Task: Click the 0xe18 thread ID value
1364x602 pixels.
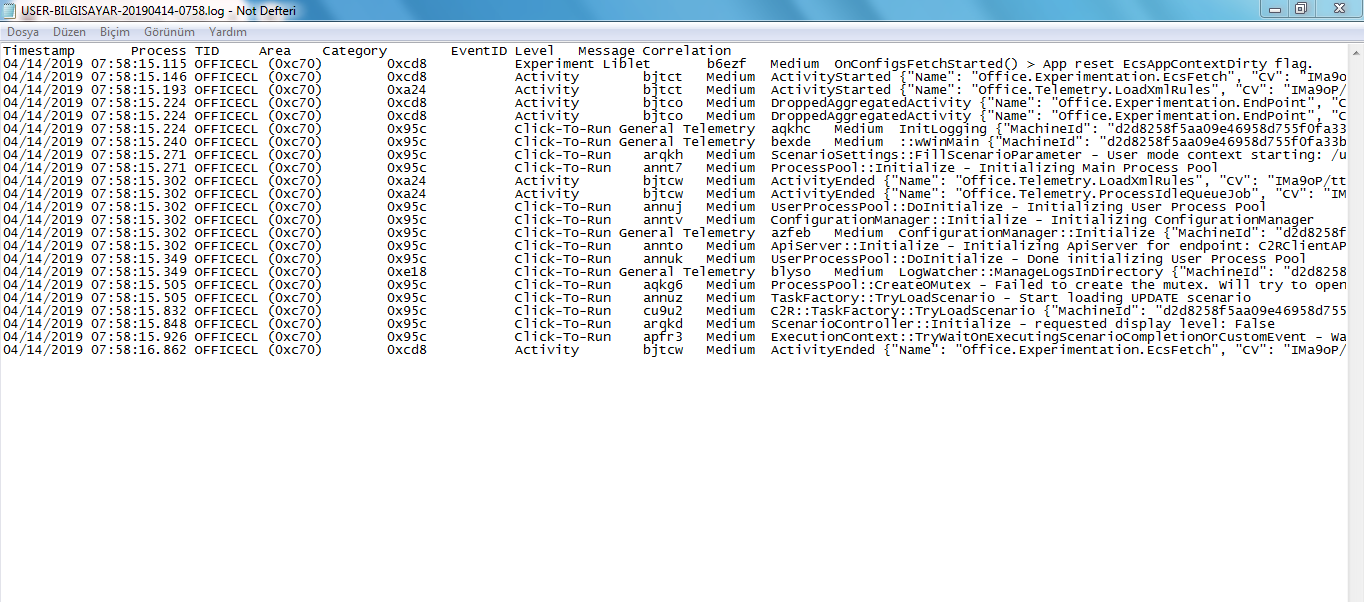Action: (407, 272)
